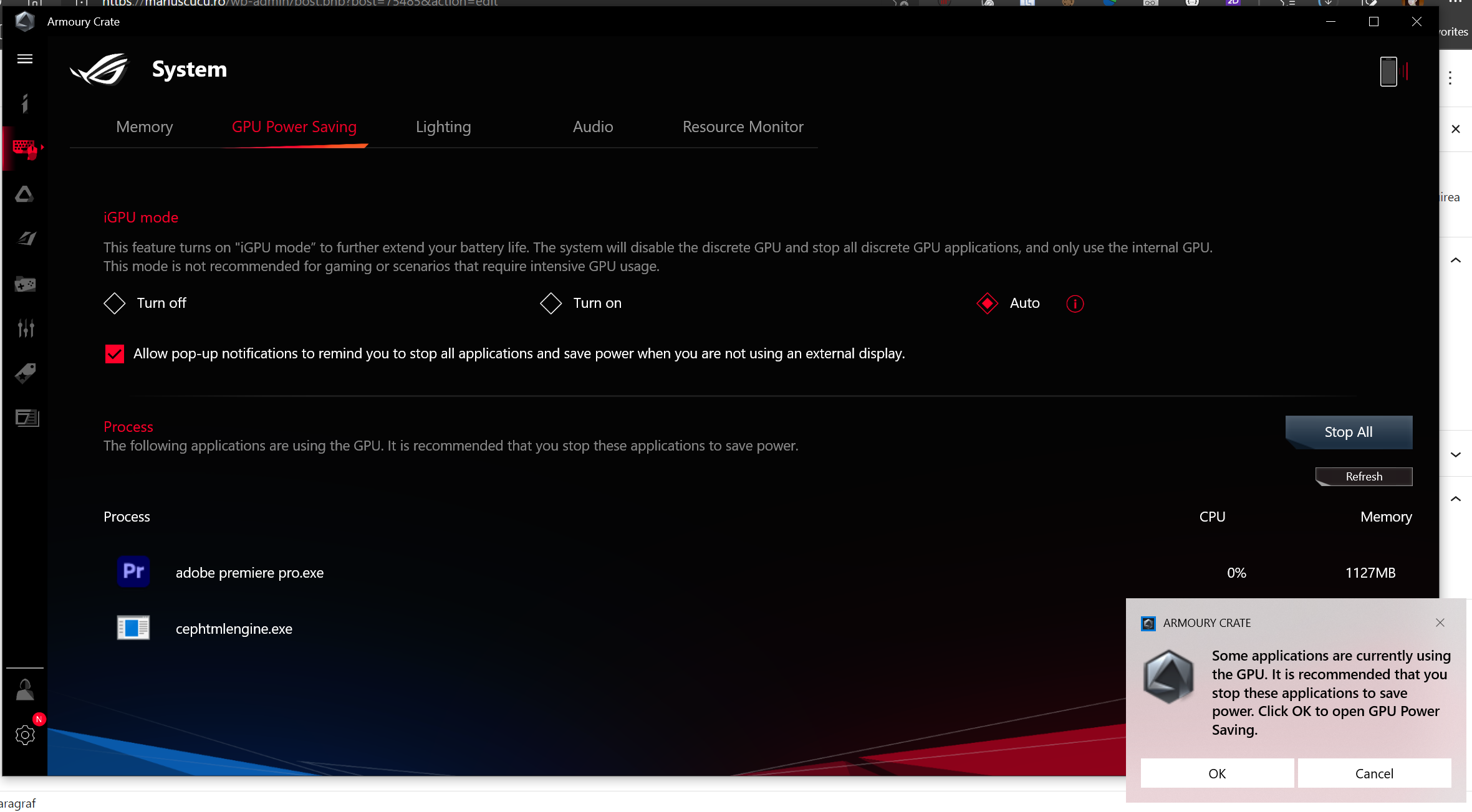The image size is (1472, 812).
Task: Open User Center profile icon
Action: pos(25,690)
